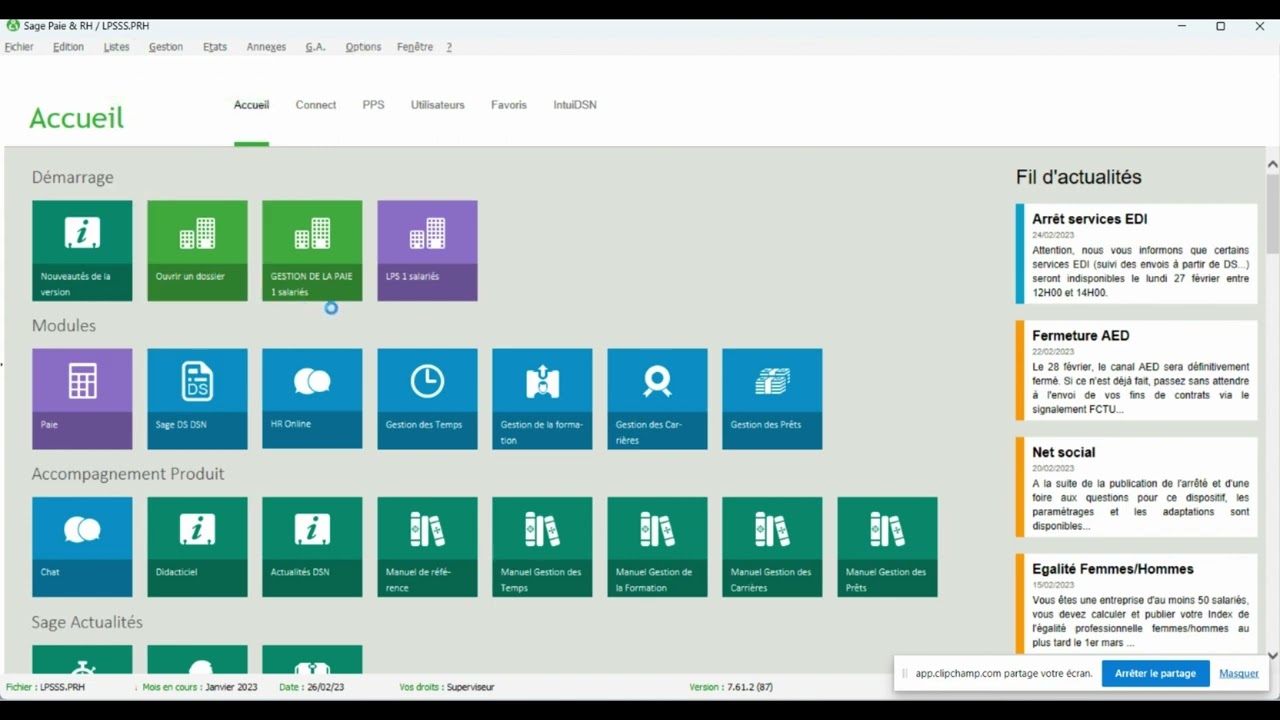This screenshot has height=720, width=1280.
Task: Open the Gestion des Prêts module
Action: 772,399
